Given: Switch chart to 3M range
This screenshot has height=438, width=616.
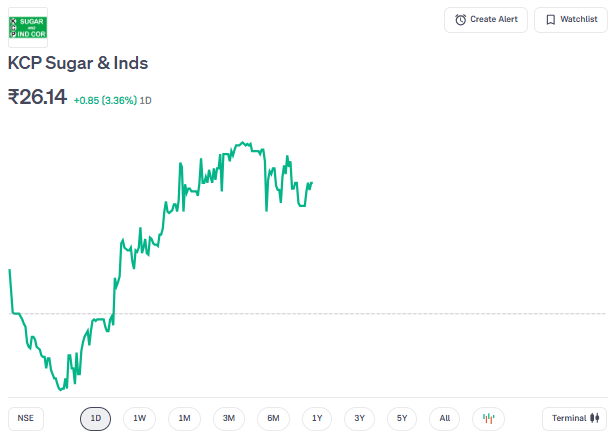Looking at the screenshot, I should point(229,418).
